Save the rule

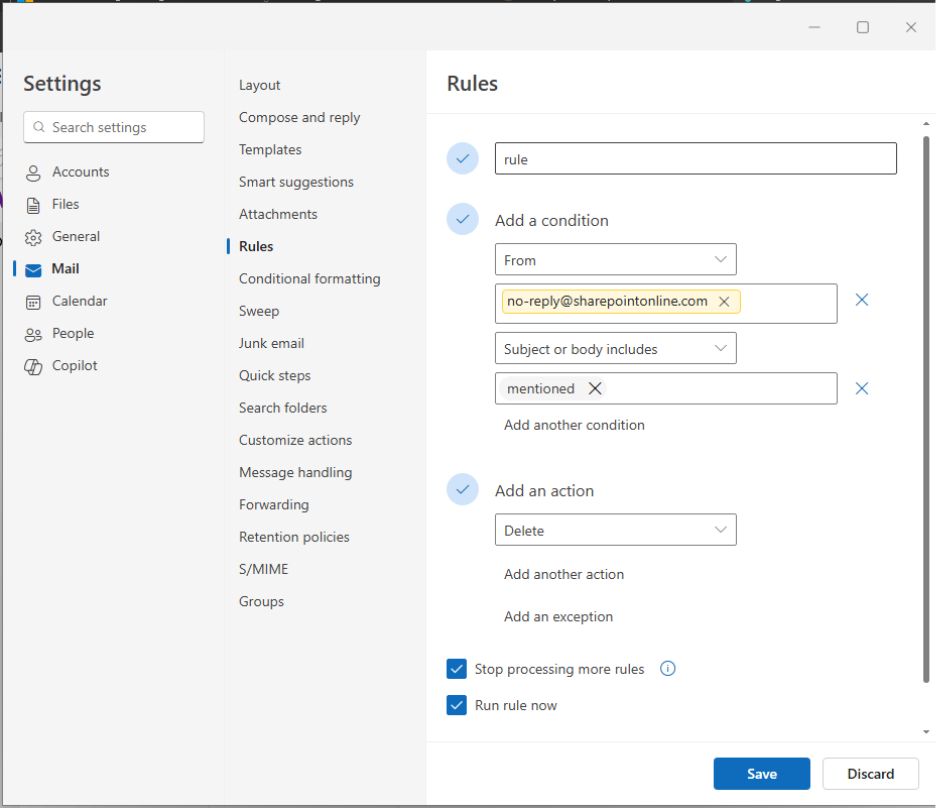[762, 773]
